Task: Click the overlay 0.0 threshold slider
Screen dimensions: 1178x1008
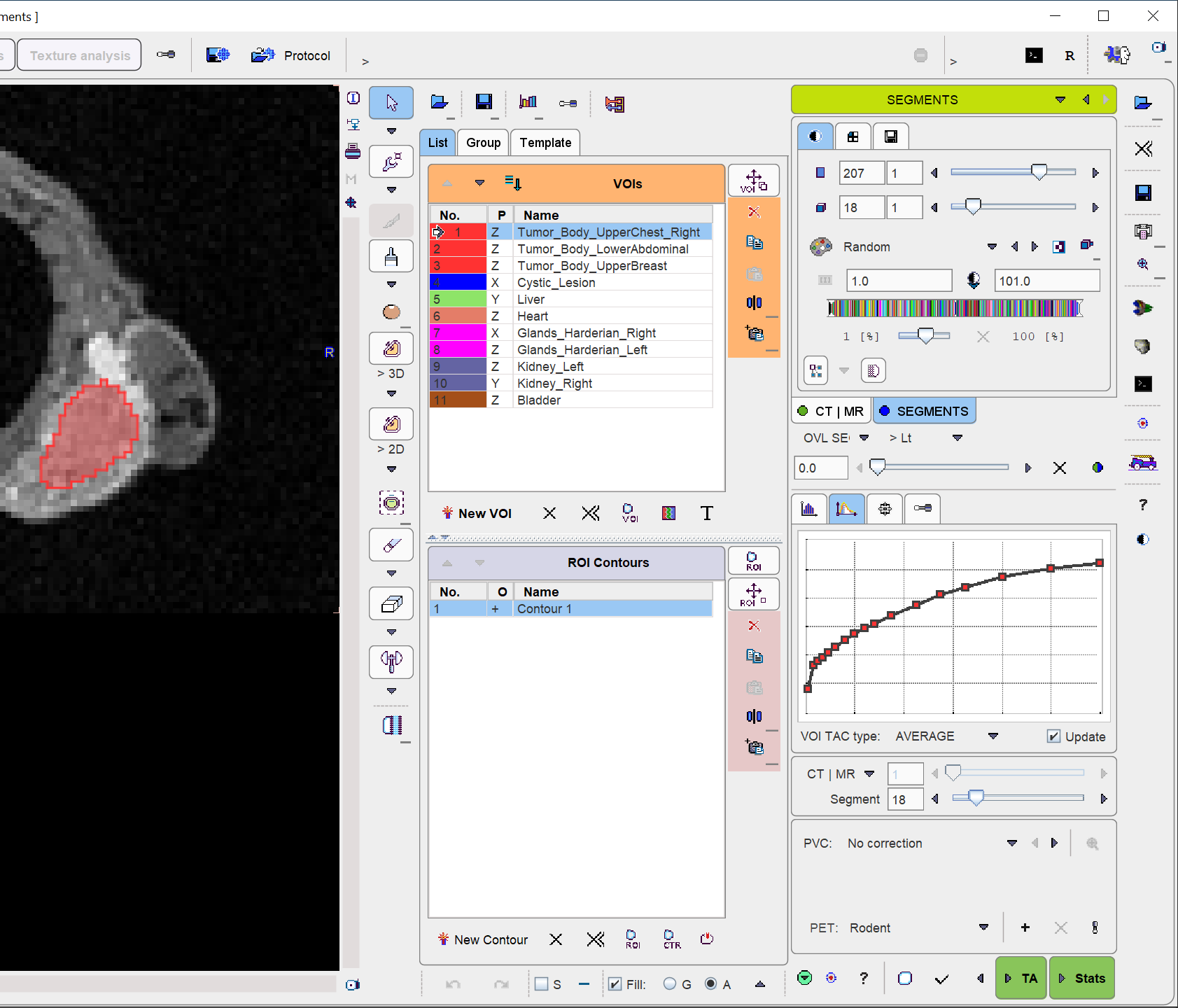Action: 877,468
